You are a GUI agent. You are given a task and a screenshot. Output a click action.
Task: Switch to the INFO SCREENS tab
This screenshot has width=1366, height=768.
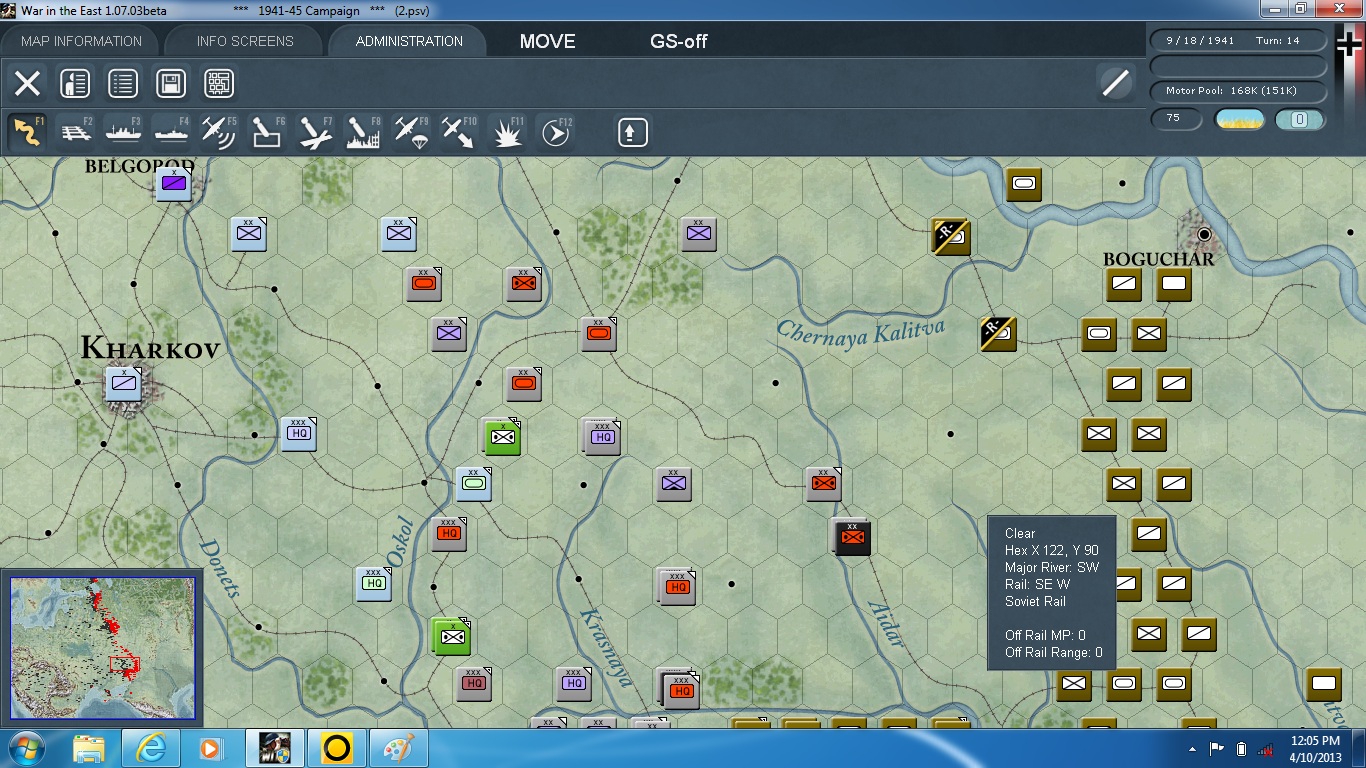tap(245, 41)
